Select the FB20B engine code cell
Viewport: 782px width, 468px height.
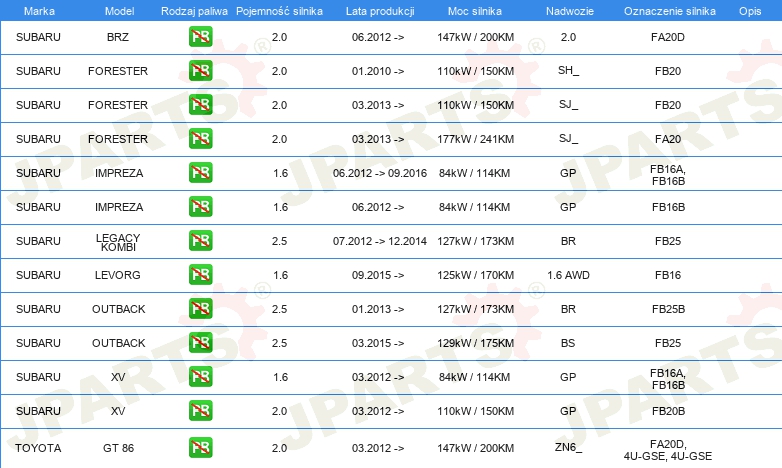coord(668,411)
